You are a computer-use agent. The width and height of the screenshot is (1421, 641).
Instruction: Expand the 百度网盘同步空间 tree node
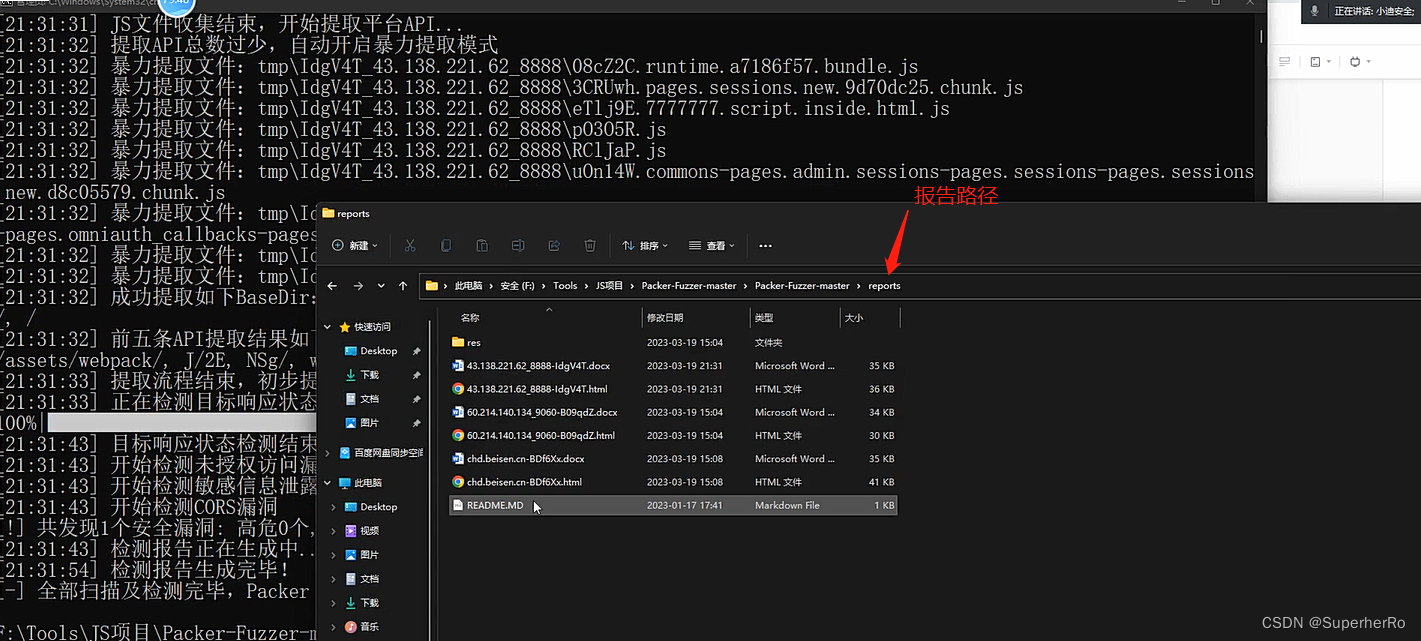point(328,454)
